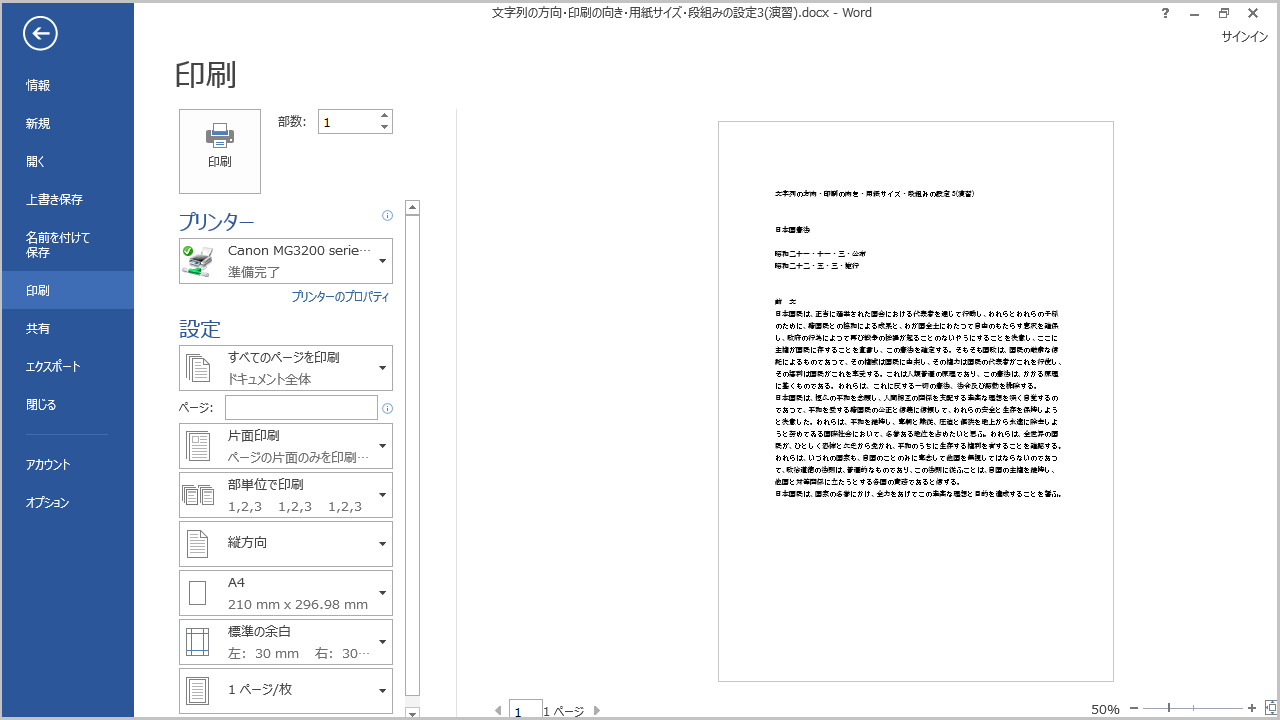Open the 標準の余白 margins dropdown

pyautogui.click(x=286, y=642)
